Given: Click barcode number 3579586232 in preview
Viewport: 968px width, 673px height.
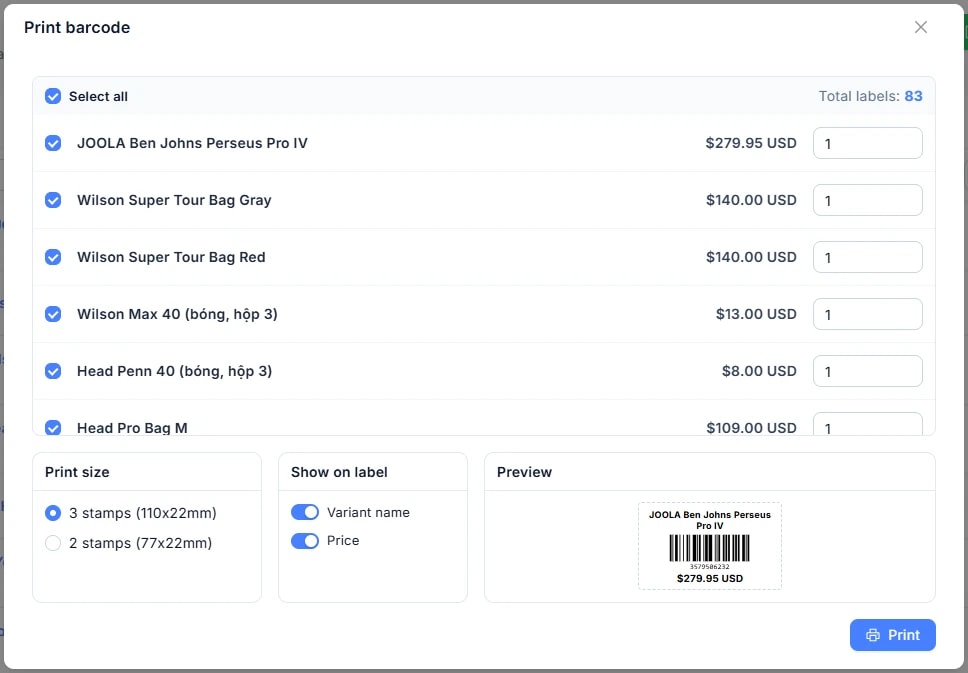Looking at the screenshot, I should pos(709,567).
